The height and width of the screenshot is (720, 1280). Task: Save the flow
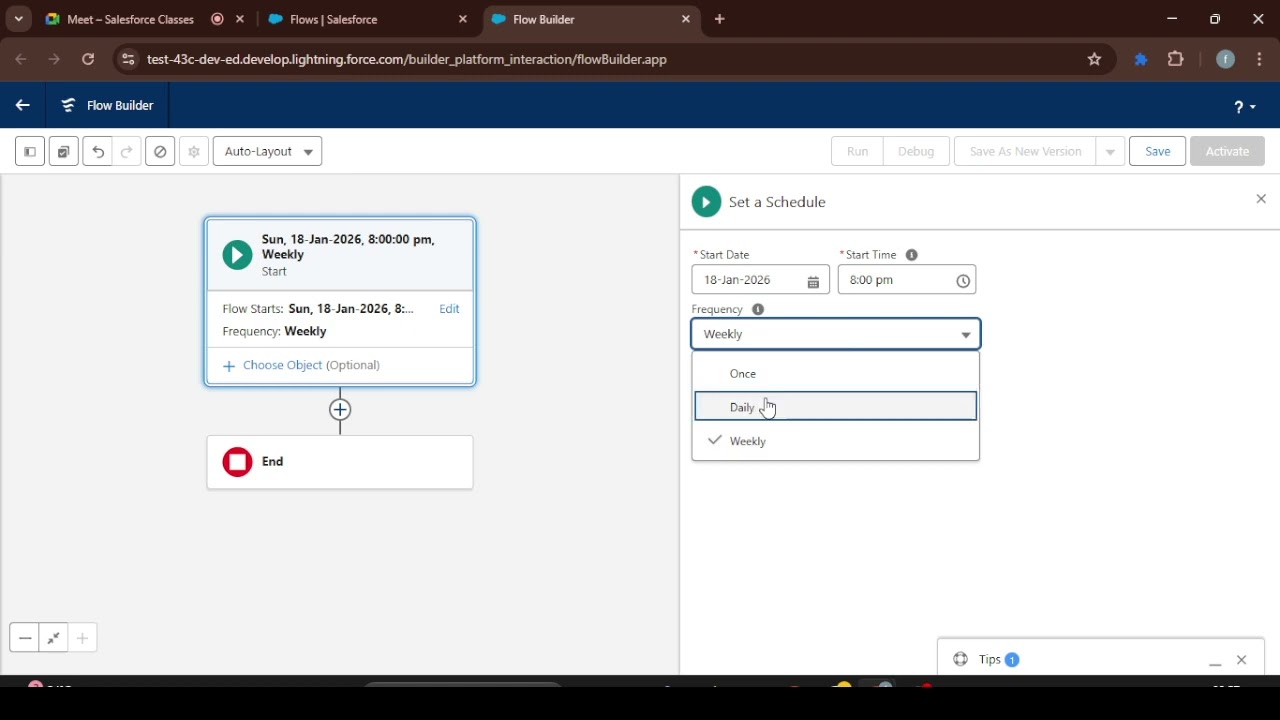pyautogui.click(x=1158, y=152)
